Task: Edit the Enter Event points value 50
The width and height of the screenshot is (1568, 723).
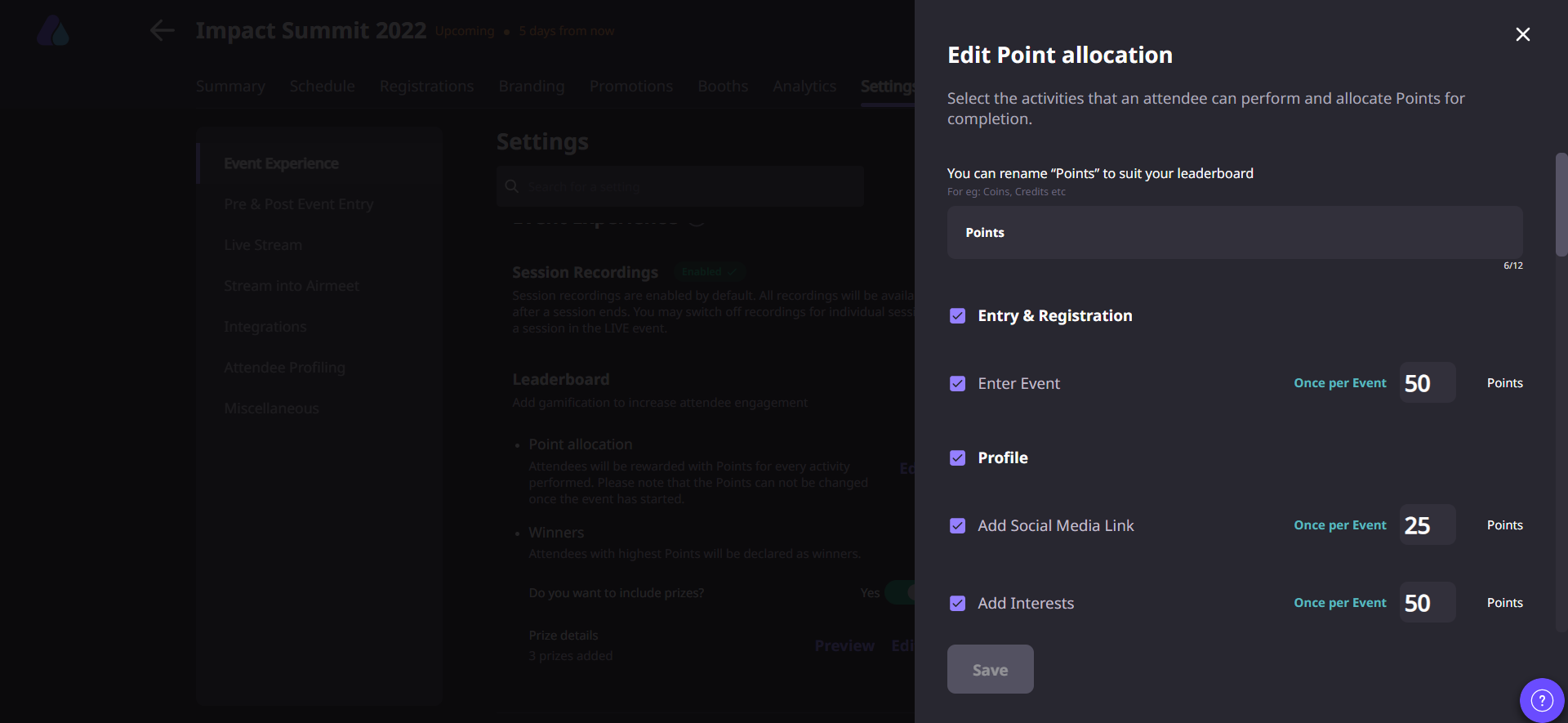Action: click(1427, 382)
